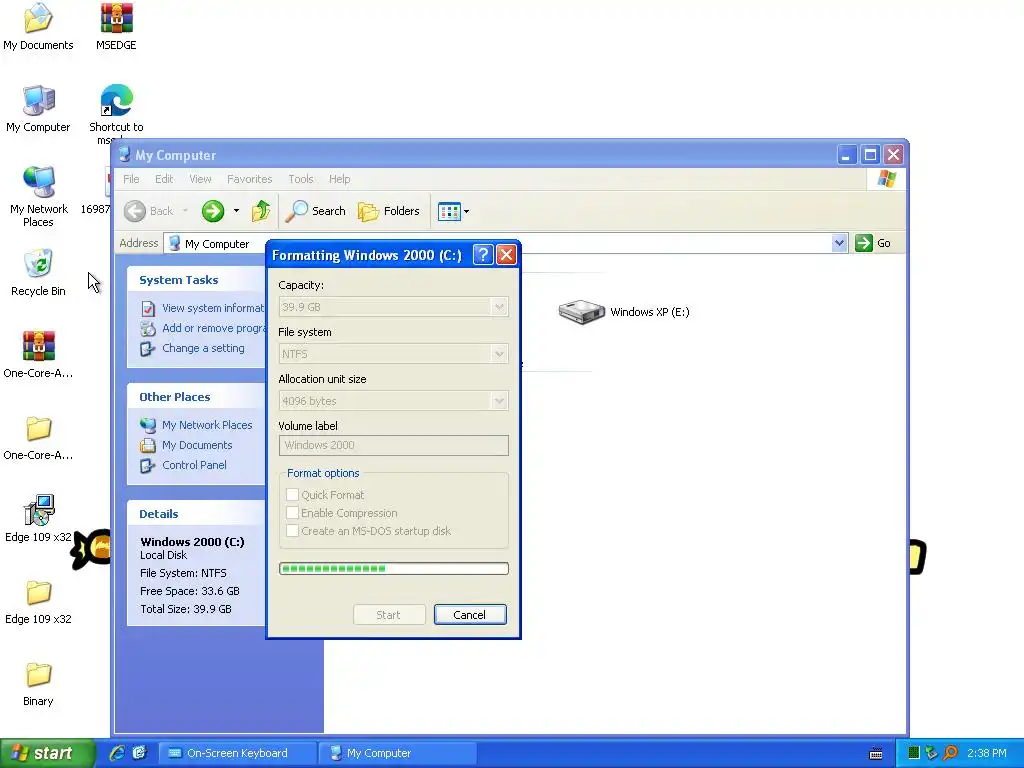The image size is (1024, 768).
Task: Open Control Panel link in Other Places
Action: pos(195,465)
